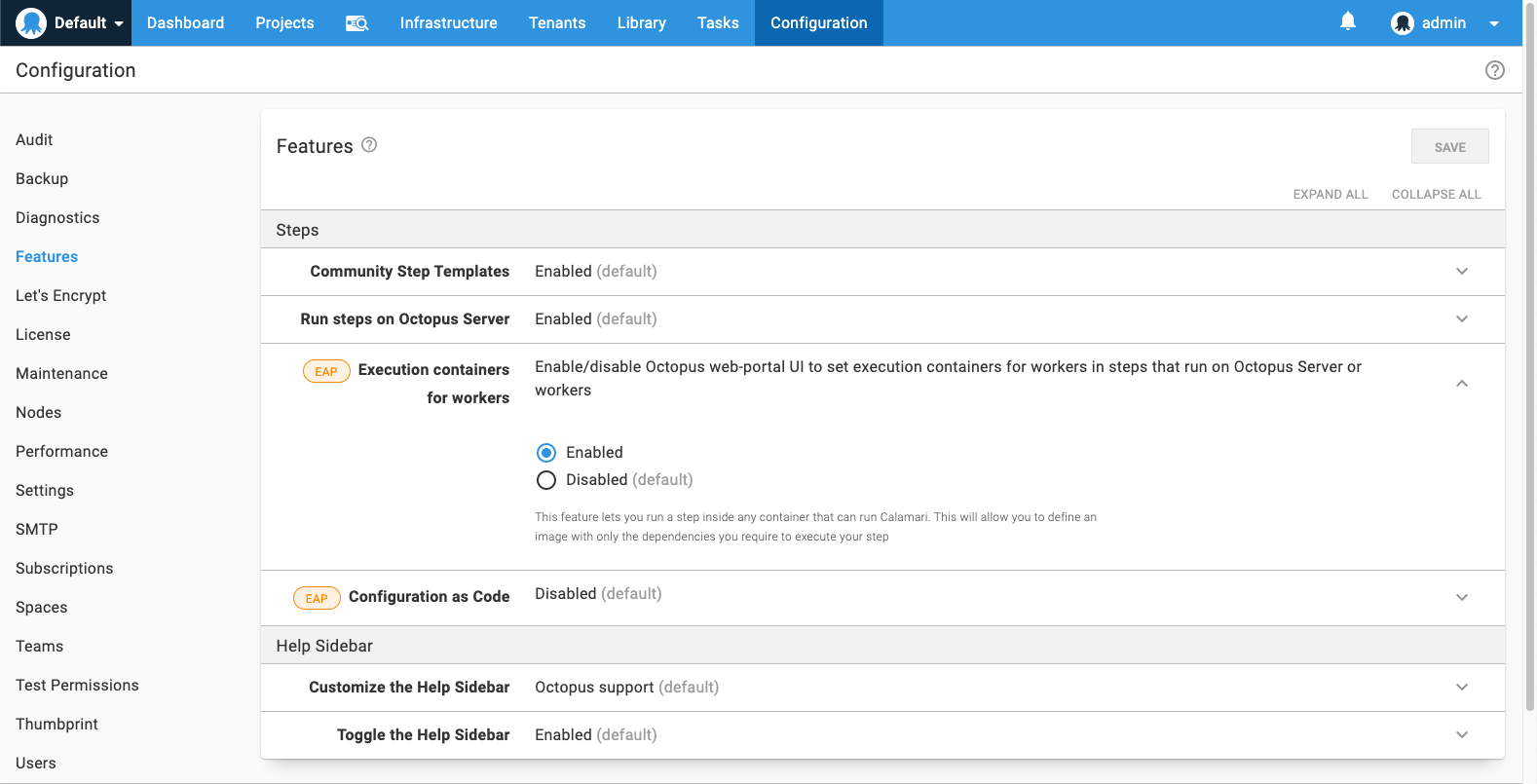The height and width of the screenshot is (784, 1537).
Task: Click the SAVE button
Action: [1449, 147]
